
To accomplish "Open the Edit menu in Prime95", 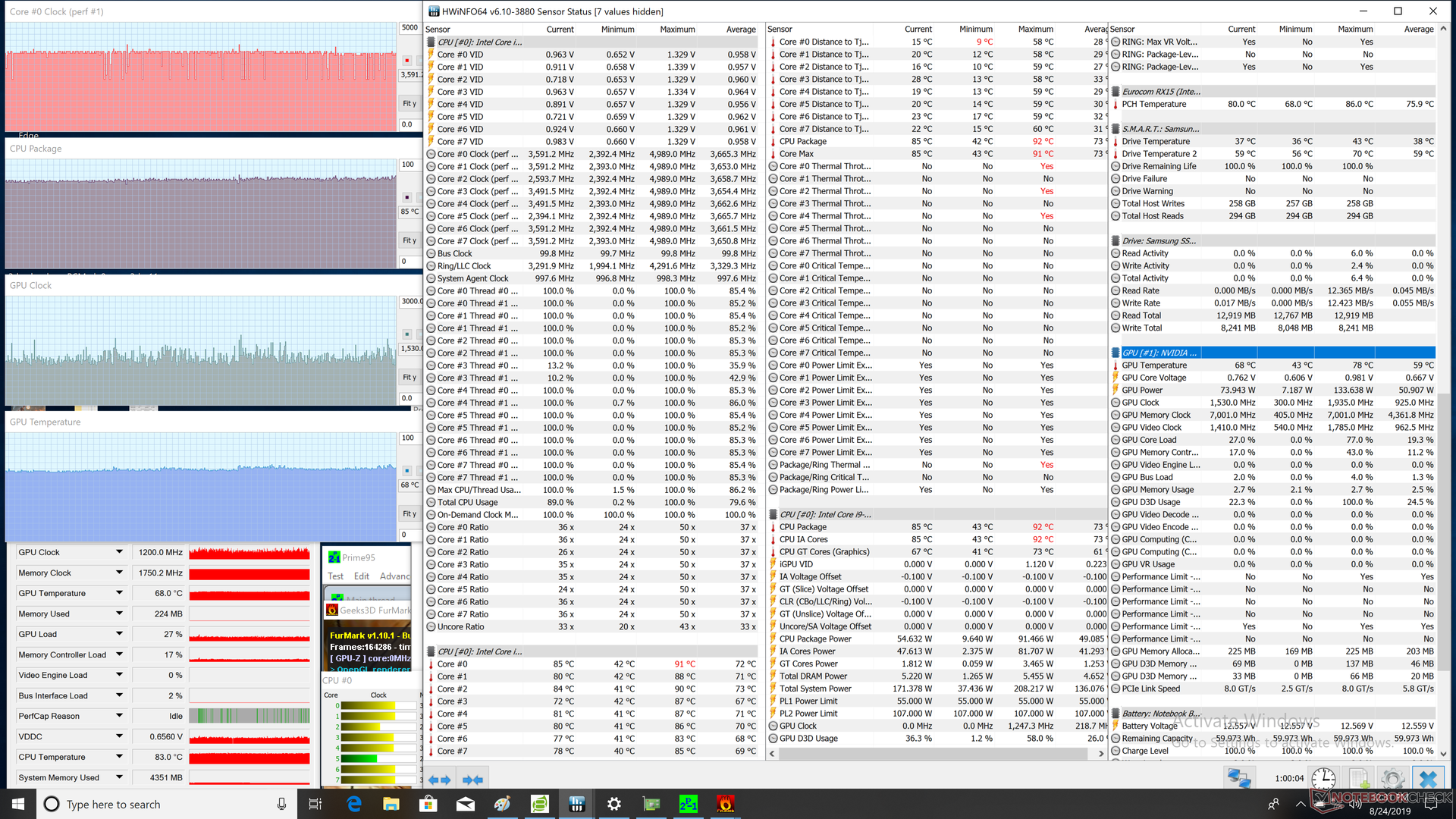I will (x=362, y=576).
